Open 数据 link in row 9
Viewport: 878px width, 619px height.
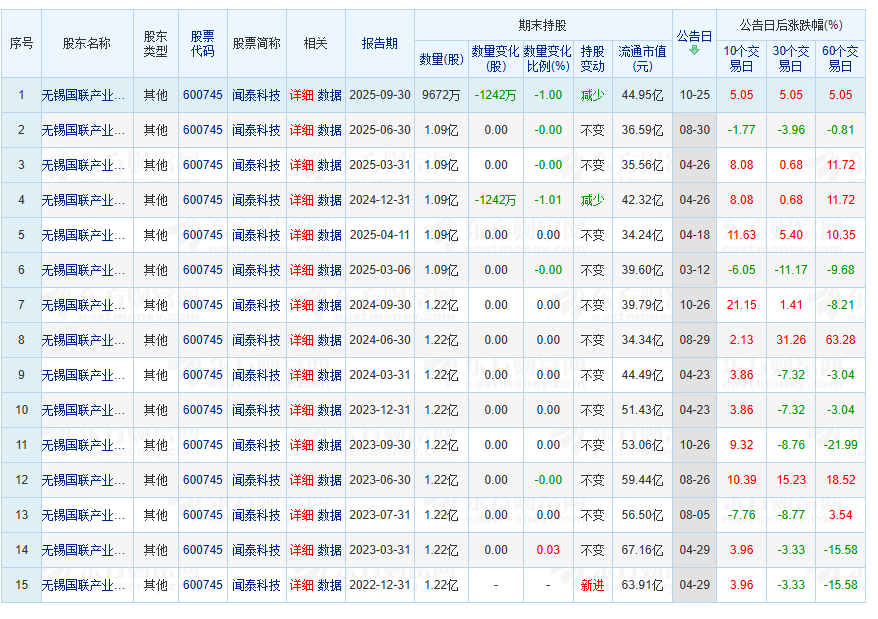click(x=329, y=375)
